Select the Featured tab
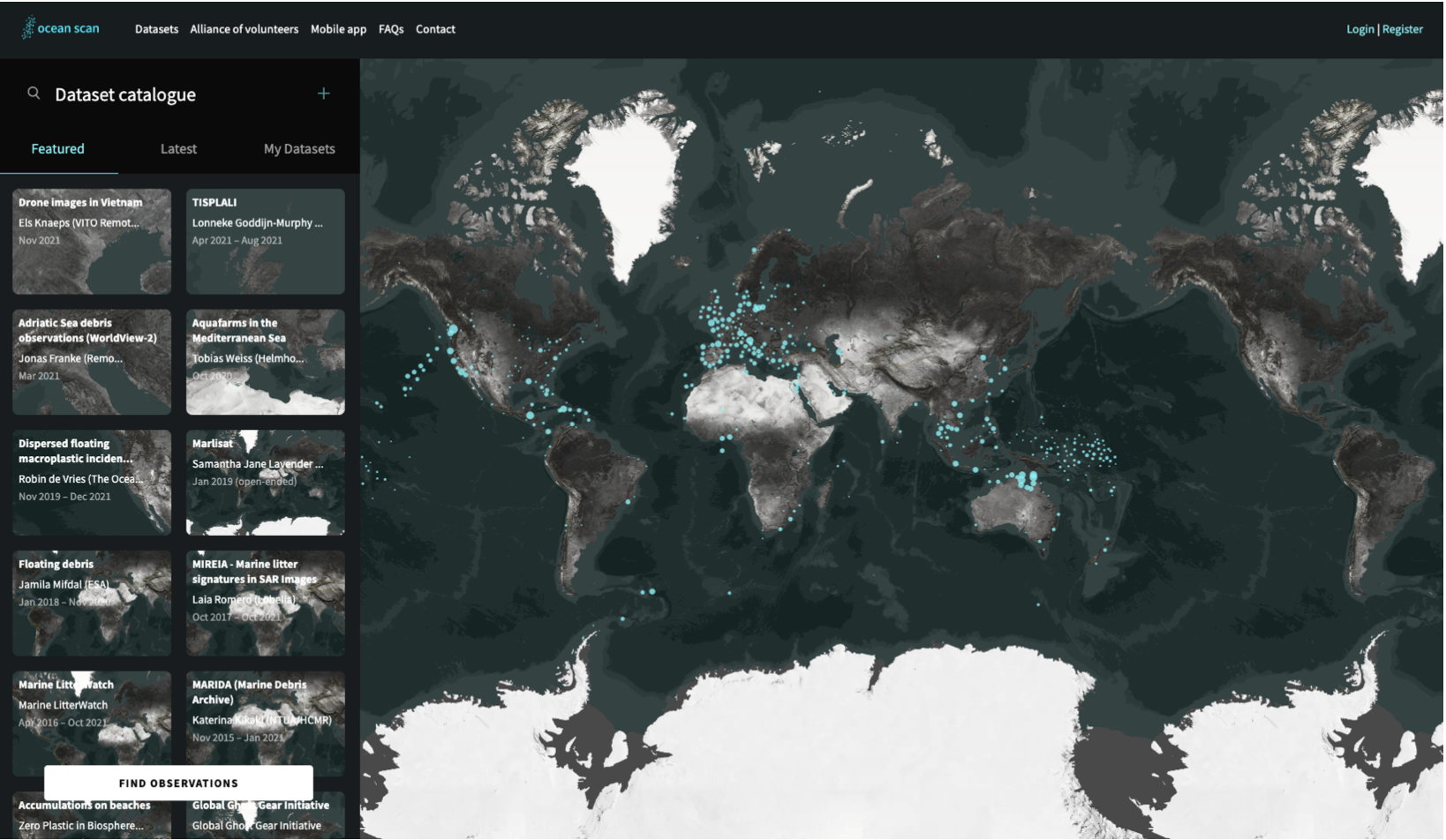The height and width of the screenshot is (840, 1446). click(x=58, y=149)
